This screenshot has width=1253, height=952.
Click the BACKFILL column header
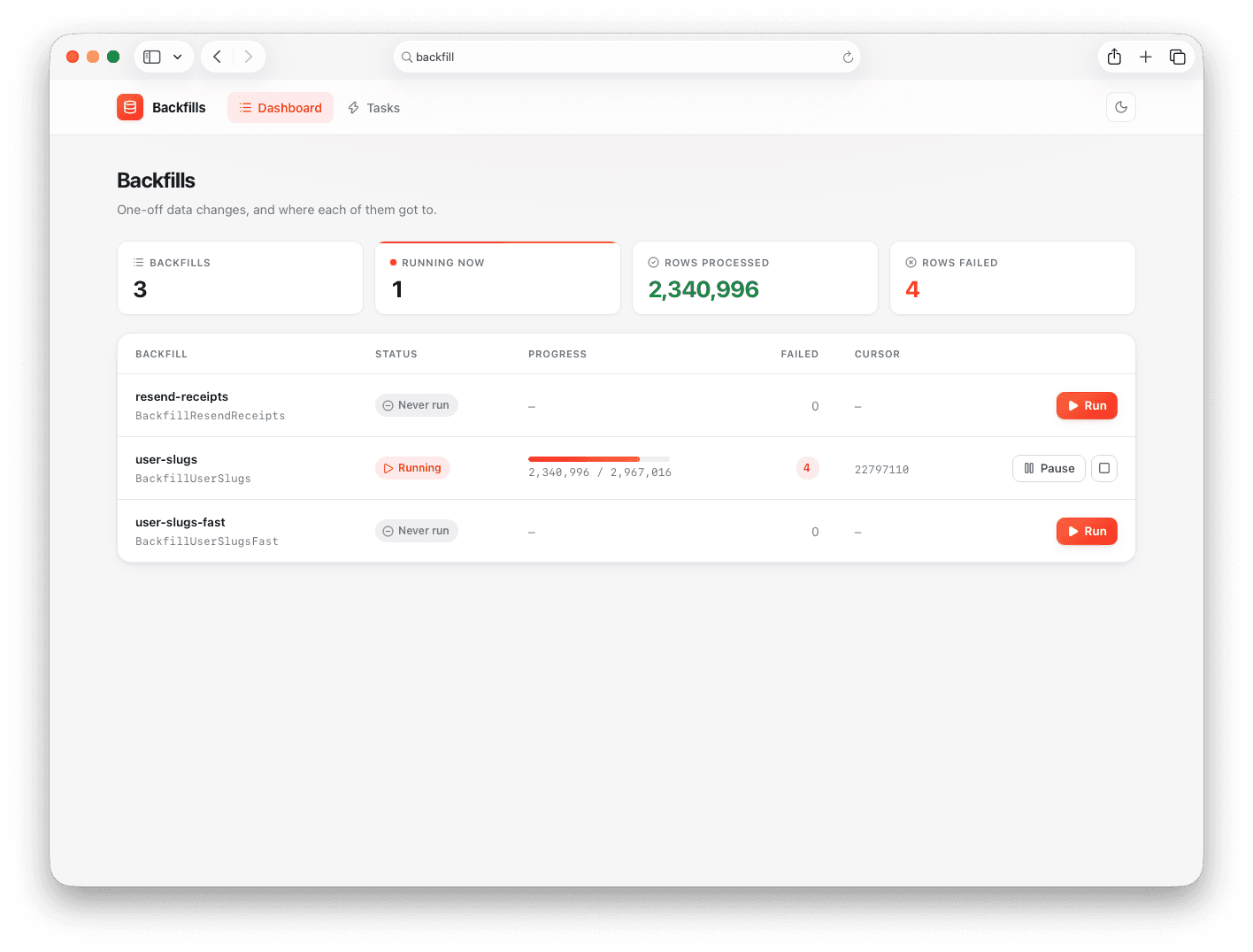coord(161,354)
